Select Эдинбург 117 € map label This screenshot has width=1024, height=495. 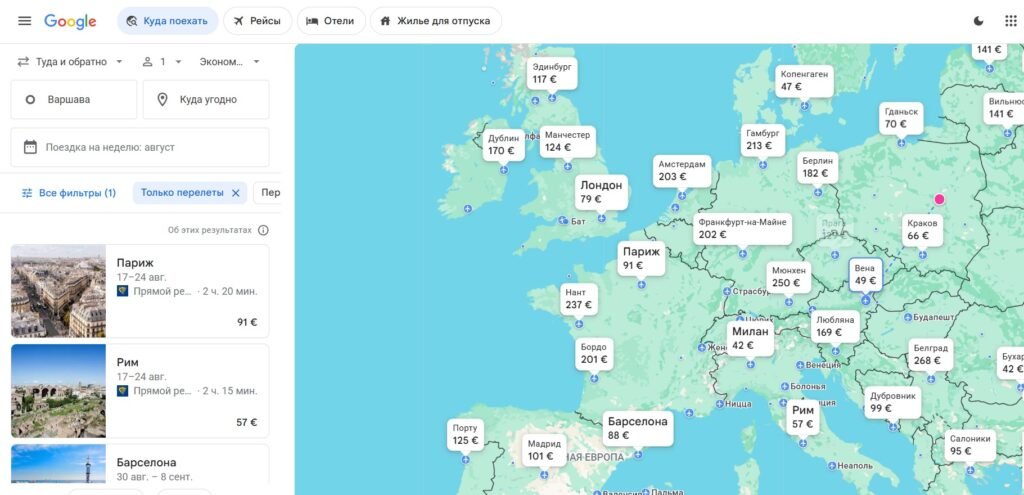pyautogui.click(x=552, y=73)
